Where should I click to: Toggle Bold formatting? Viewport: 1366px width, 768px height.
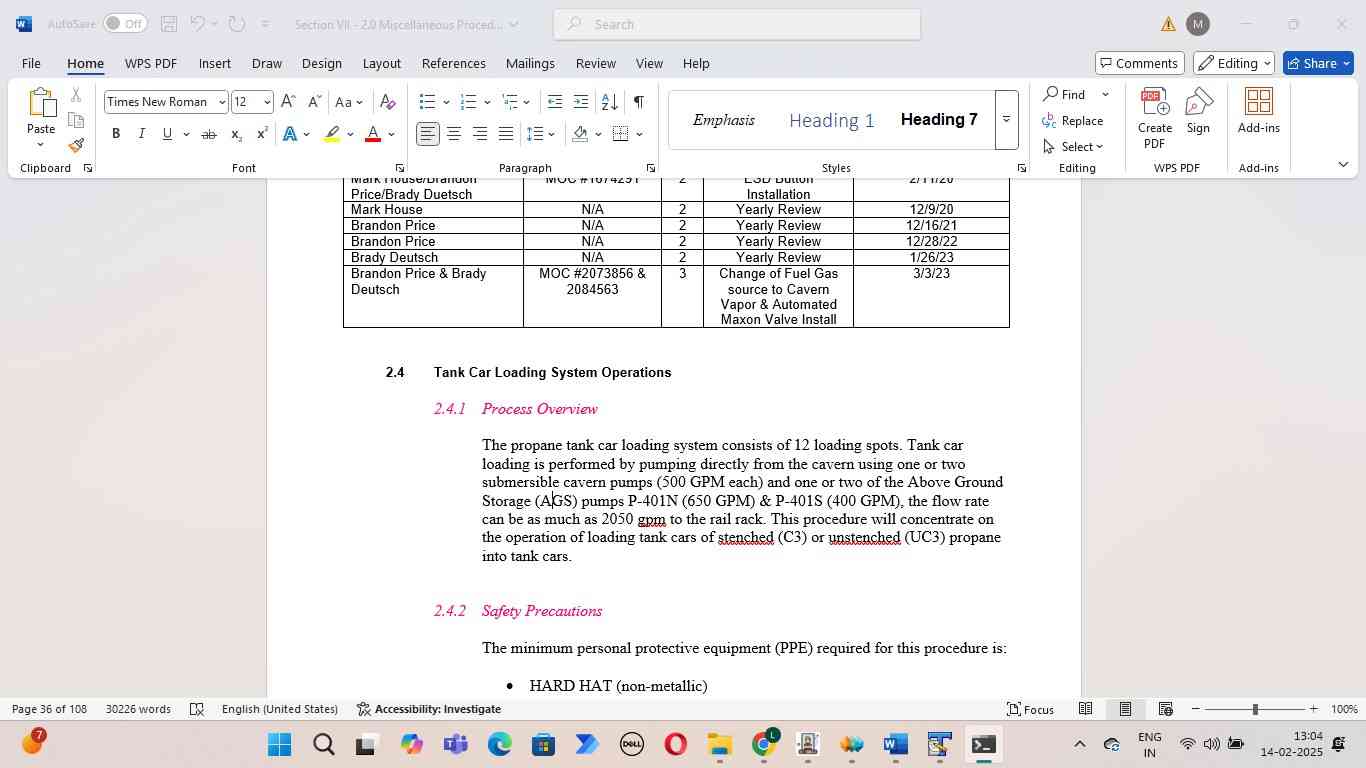(x=116, y=134)
